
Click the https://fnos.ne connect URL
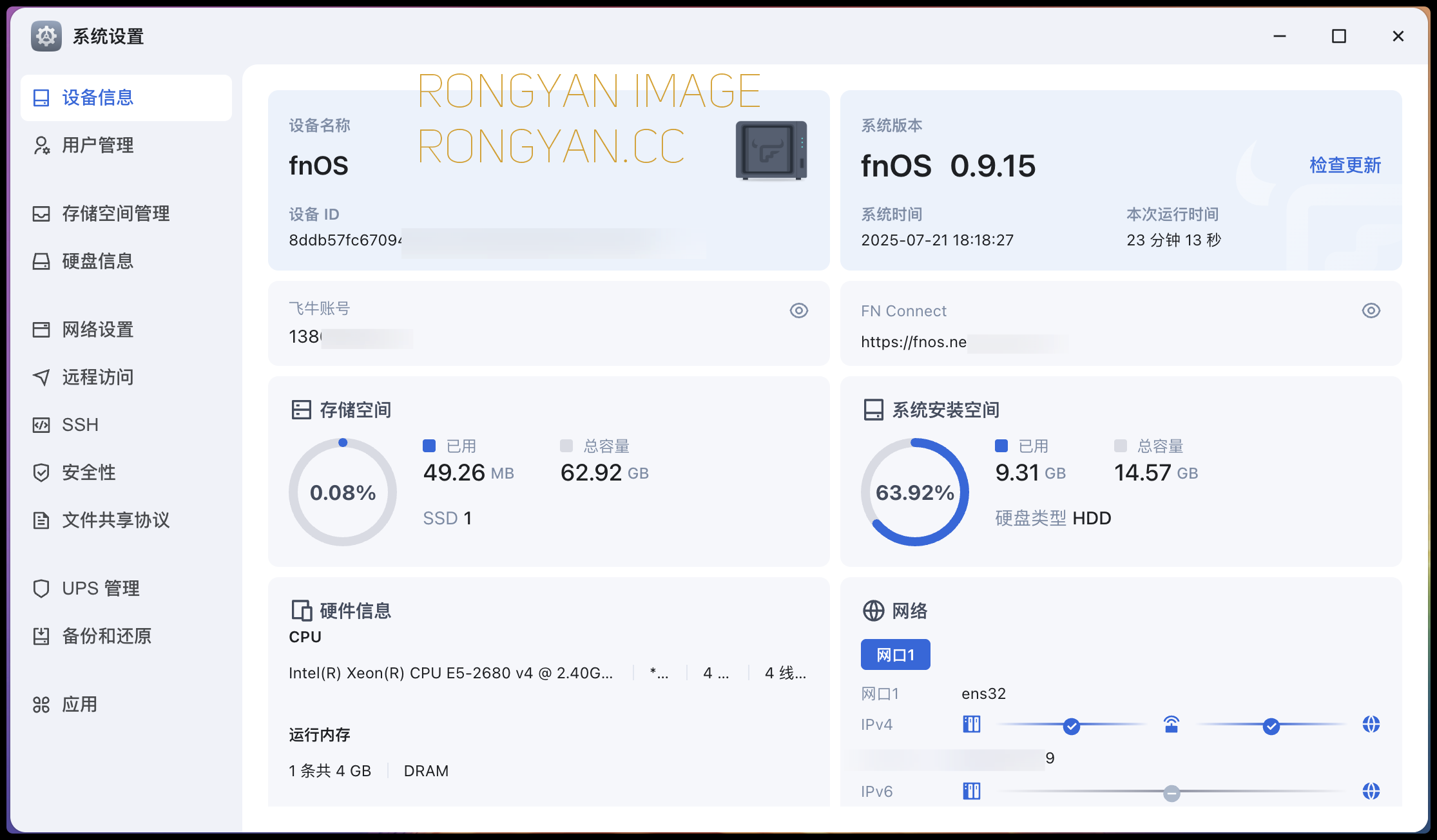click(x=914, y=342)
